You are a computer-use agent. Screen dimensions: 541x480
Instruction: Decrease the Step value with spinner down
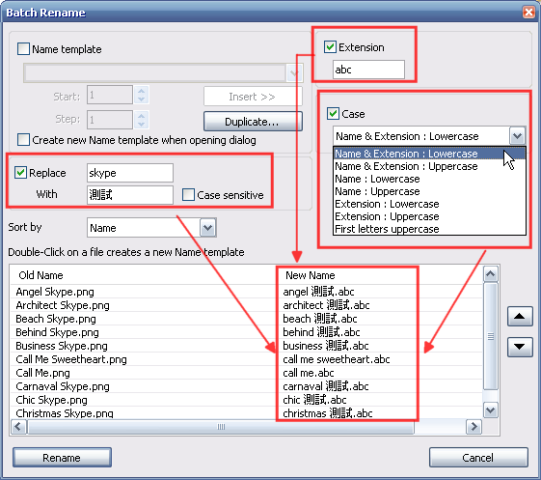pos(141,124)
